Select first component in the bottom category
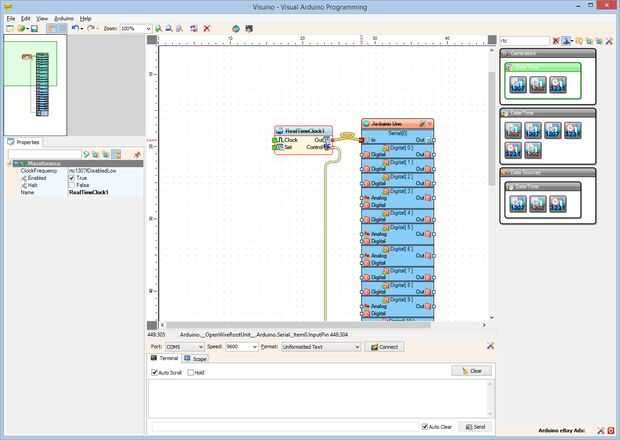This screenshot has height=440, width=620. click(x=518, y=204)
